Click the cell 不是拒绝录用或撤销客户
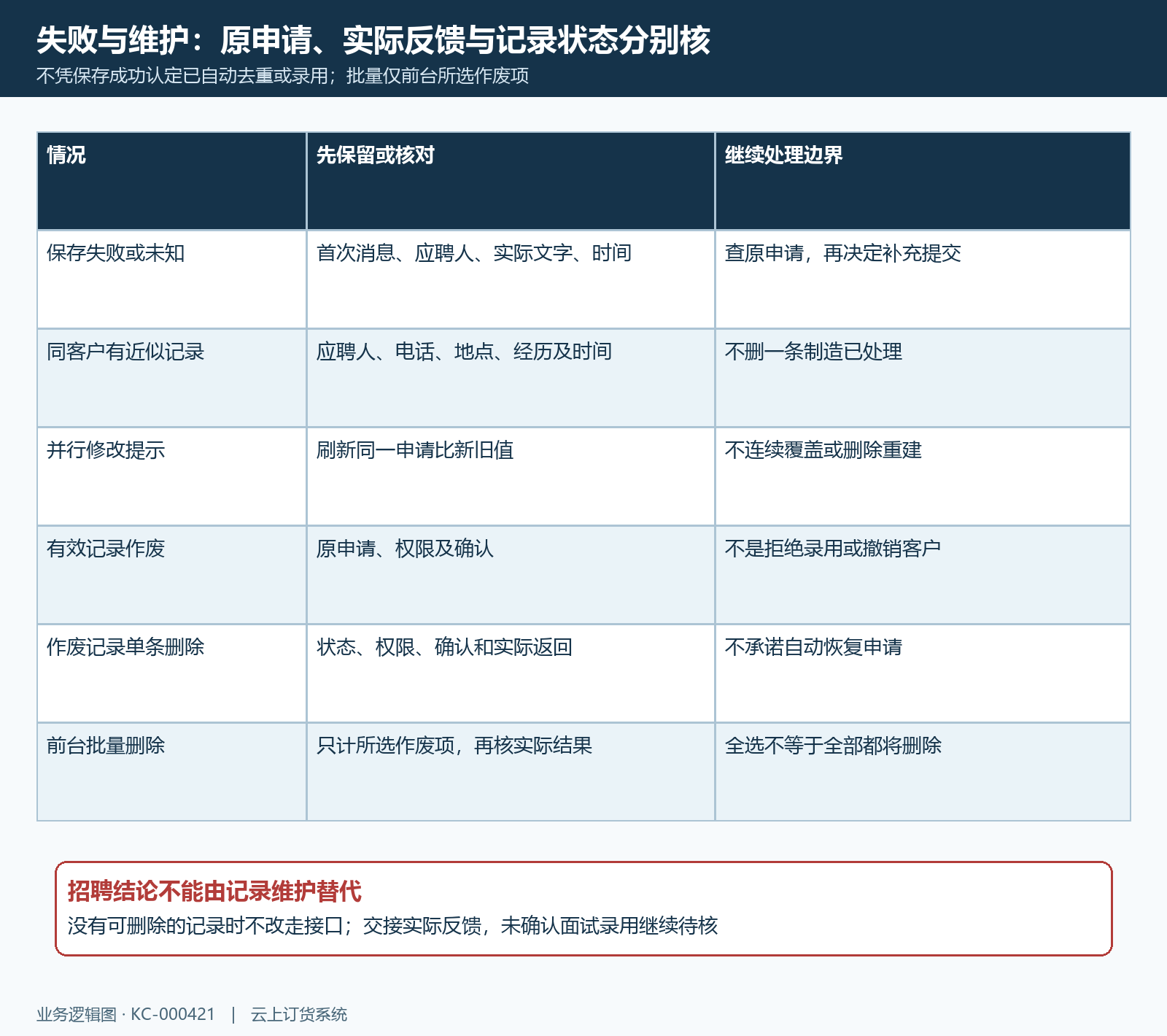 click(x=923, y=575)
